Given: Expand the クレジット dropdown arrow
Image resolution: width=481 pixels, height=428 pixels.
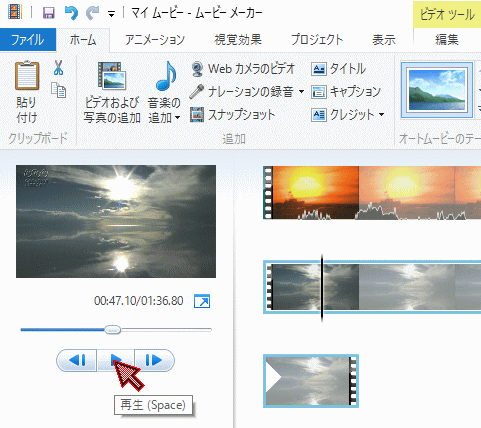Looking at the screenshot, I should tap(382, 115).
